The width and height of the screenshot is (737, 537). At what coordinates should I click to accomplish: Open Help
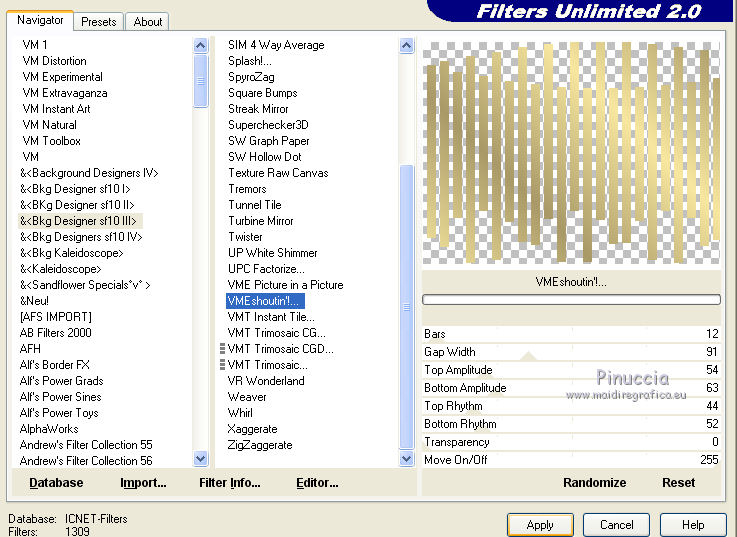pyautogui.click(x=693, y=525)
